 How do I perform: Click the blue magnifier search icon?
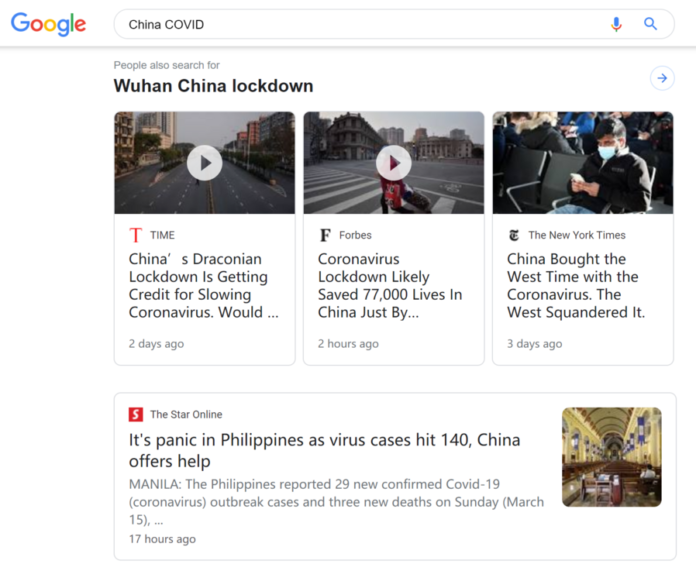click(x=650, y=24)
